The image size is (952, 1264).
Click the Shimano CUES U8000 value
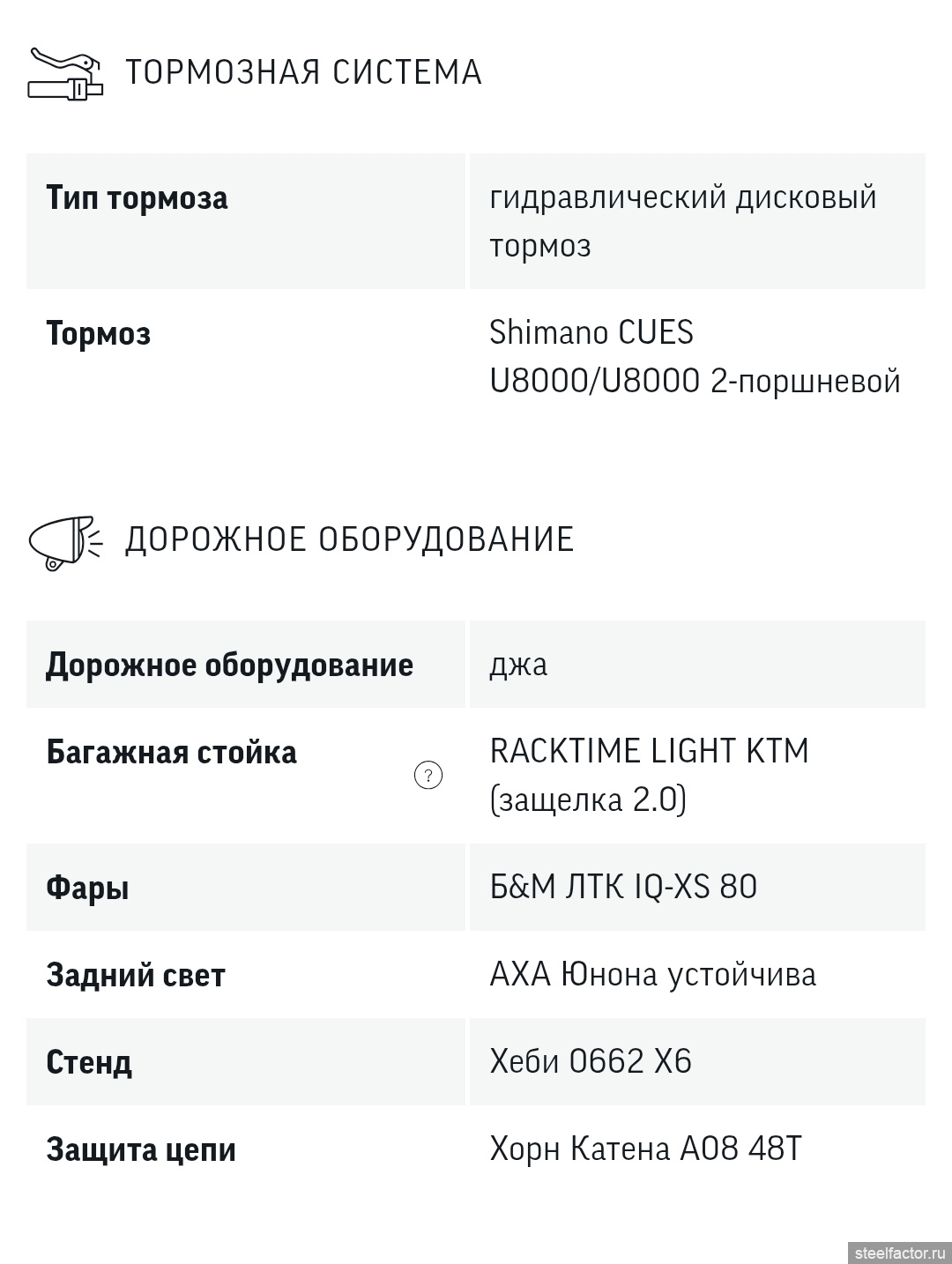(x=695, y=356)
